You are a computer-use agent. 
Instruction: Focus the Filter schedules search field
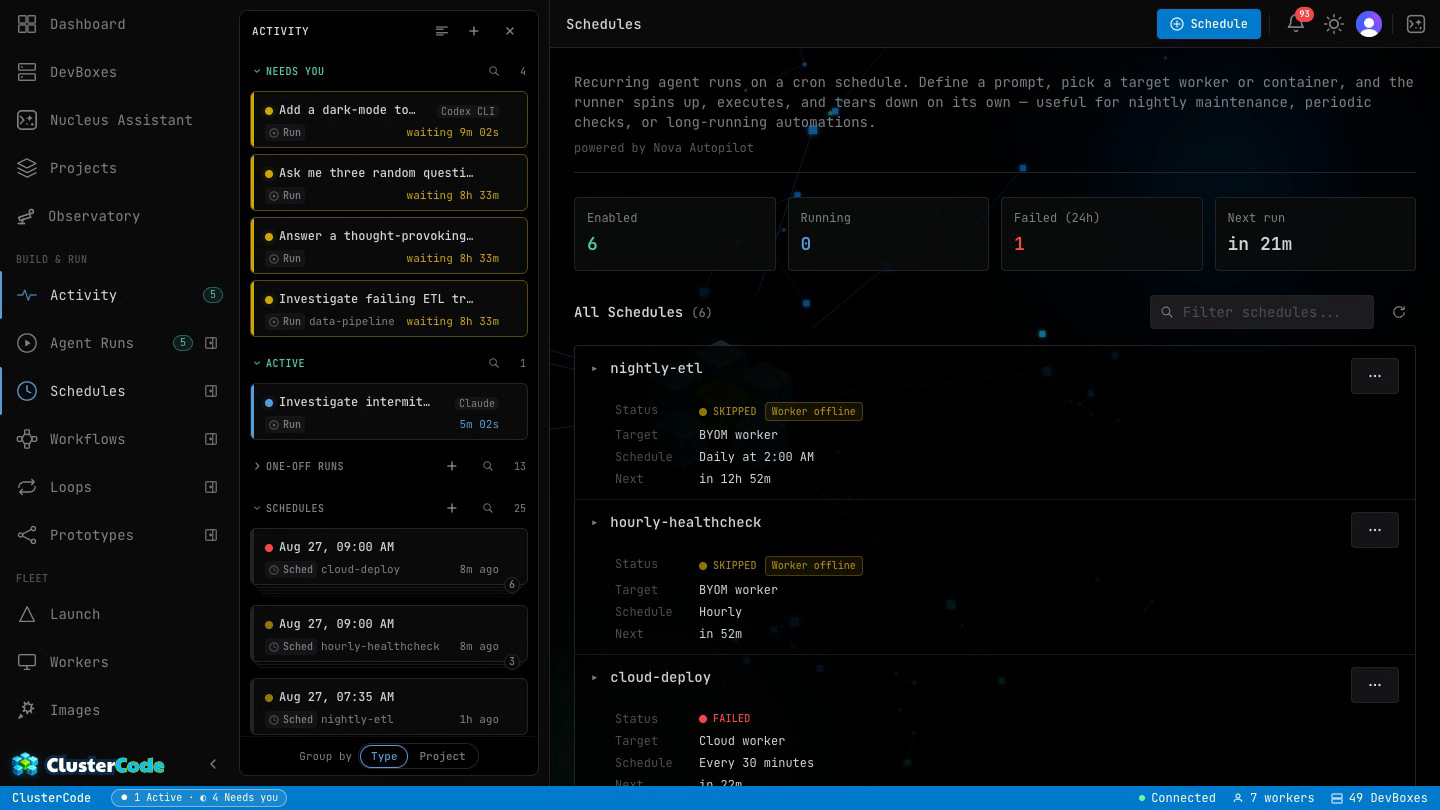pos(1262,312)
